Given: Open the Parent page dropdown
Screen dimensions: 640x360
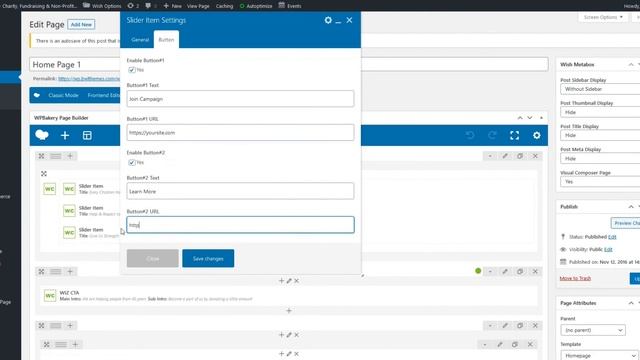Looking at the screenshot, I should 593,330.
